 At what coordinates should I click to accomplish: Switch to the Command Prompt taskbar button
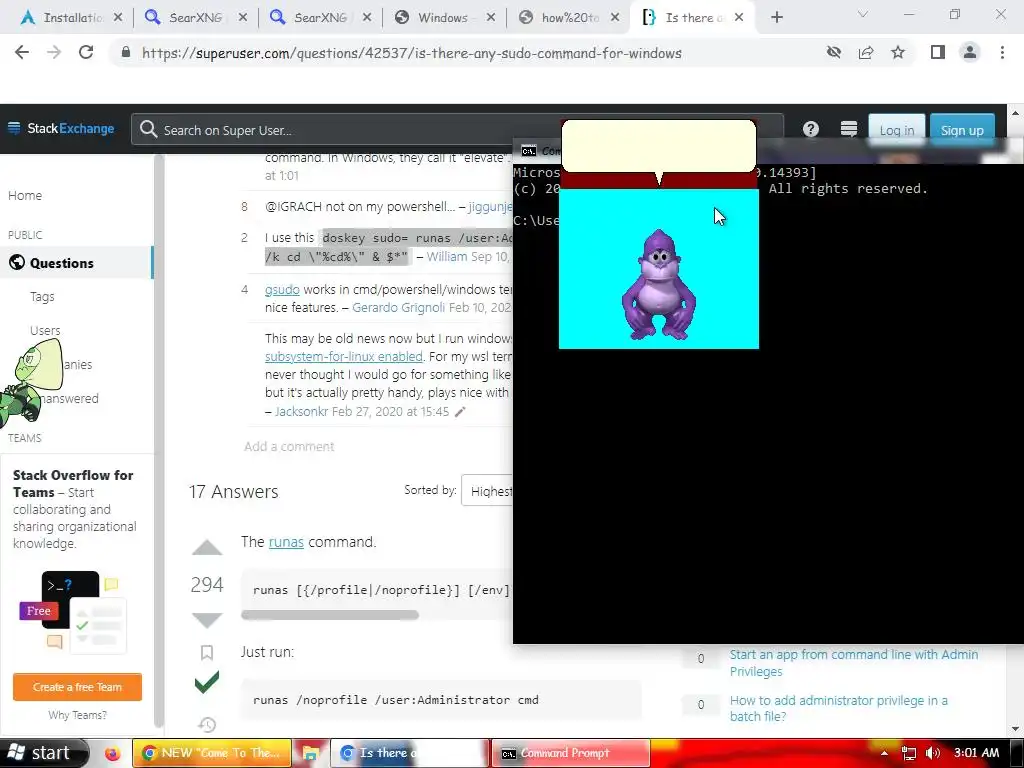coord(571,753)
